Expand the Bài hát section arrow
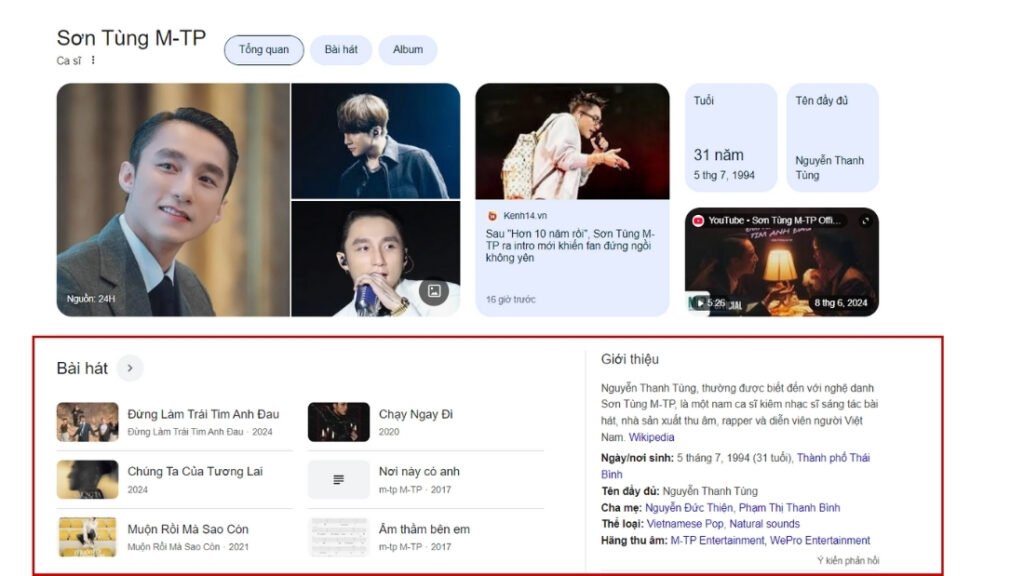The height and width of the screenshot is (576, 1024). point(130,368)
